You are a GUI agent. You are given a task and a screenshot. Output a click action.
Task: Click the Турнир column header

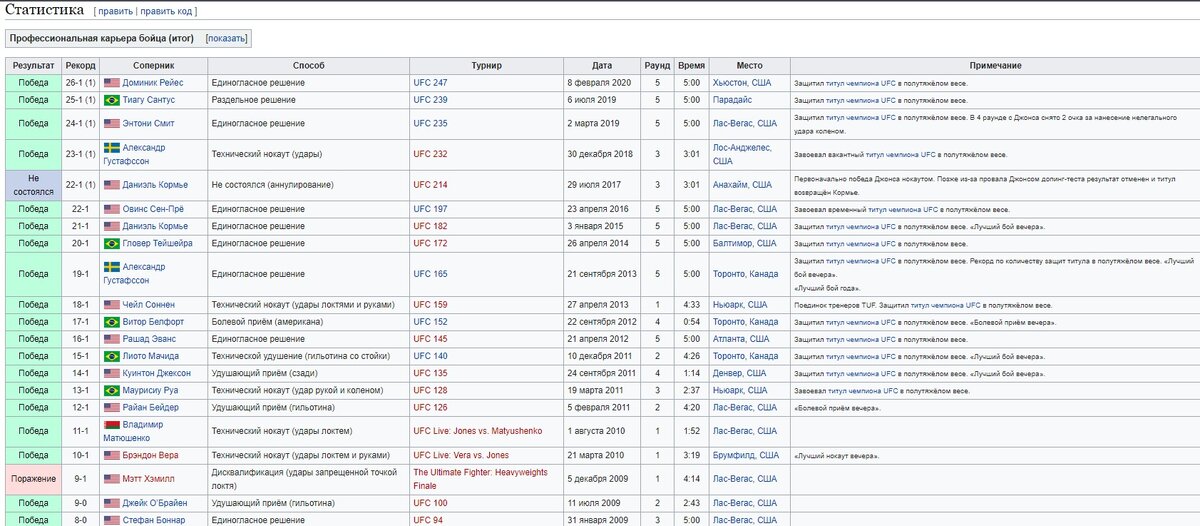coord(486,65)
